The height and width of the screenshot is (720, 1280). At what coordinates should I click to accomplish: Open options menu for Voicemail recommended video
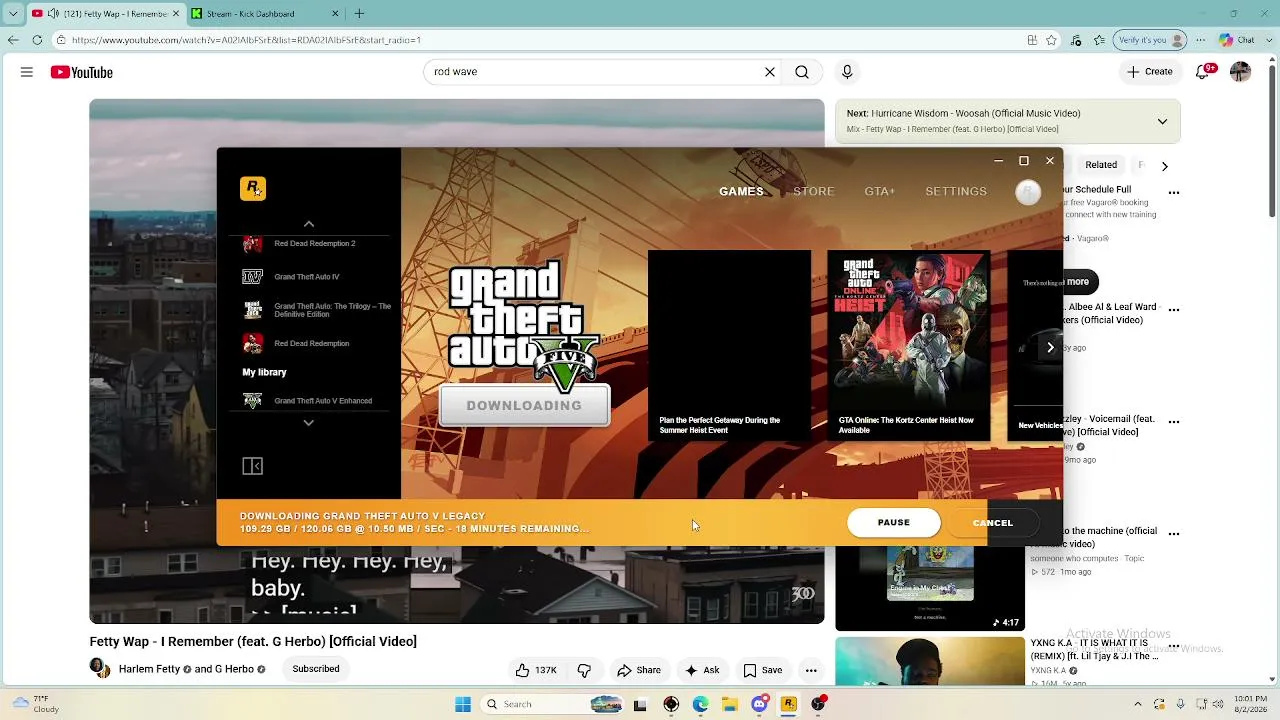[x=1174, y=421]
